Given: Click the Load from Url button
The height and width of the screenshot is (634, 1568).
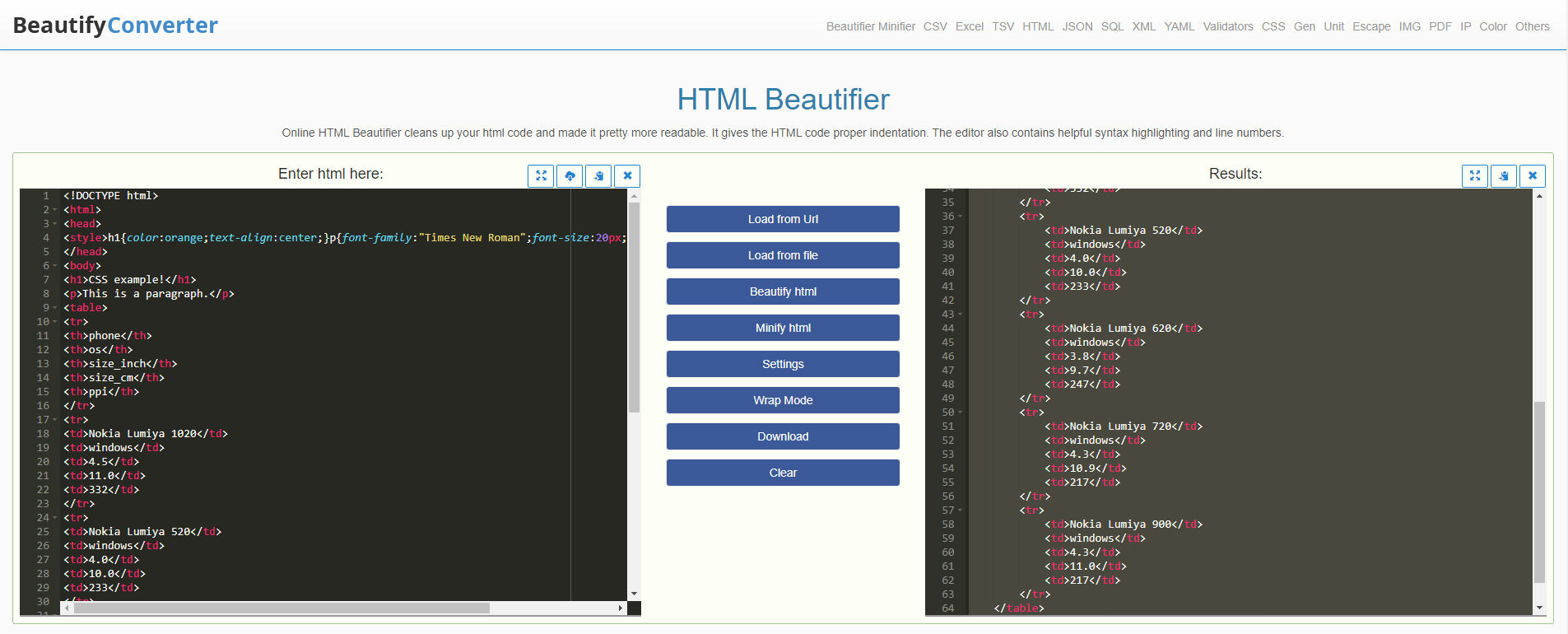Looking at the screenshot, I should [x=783, y=219].
